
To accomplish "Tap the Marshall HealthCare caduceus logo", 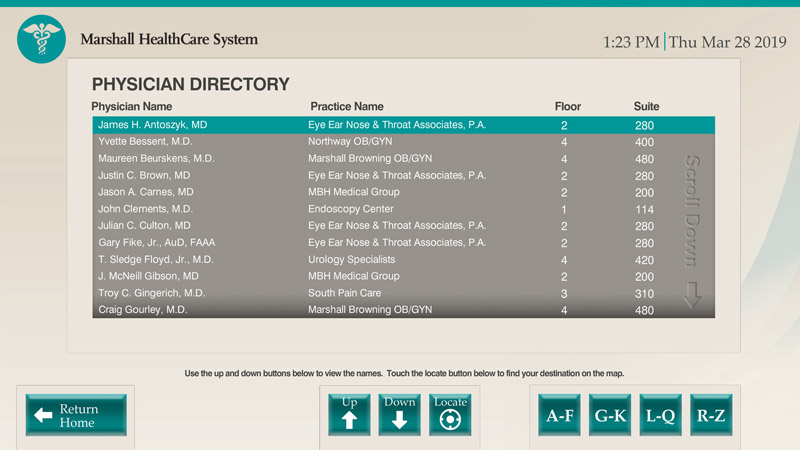I will click(41, 39).
